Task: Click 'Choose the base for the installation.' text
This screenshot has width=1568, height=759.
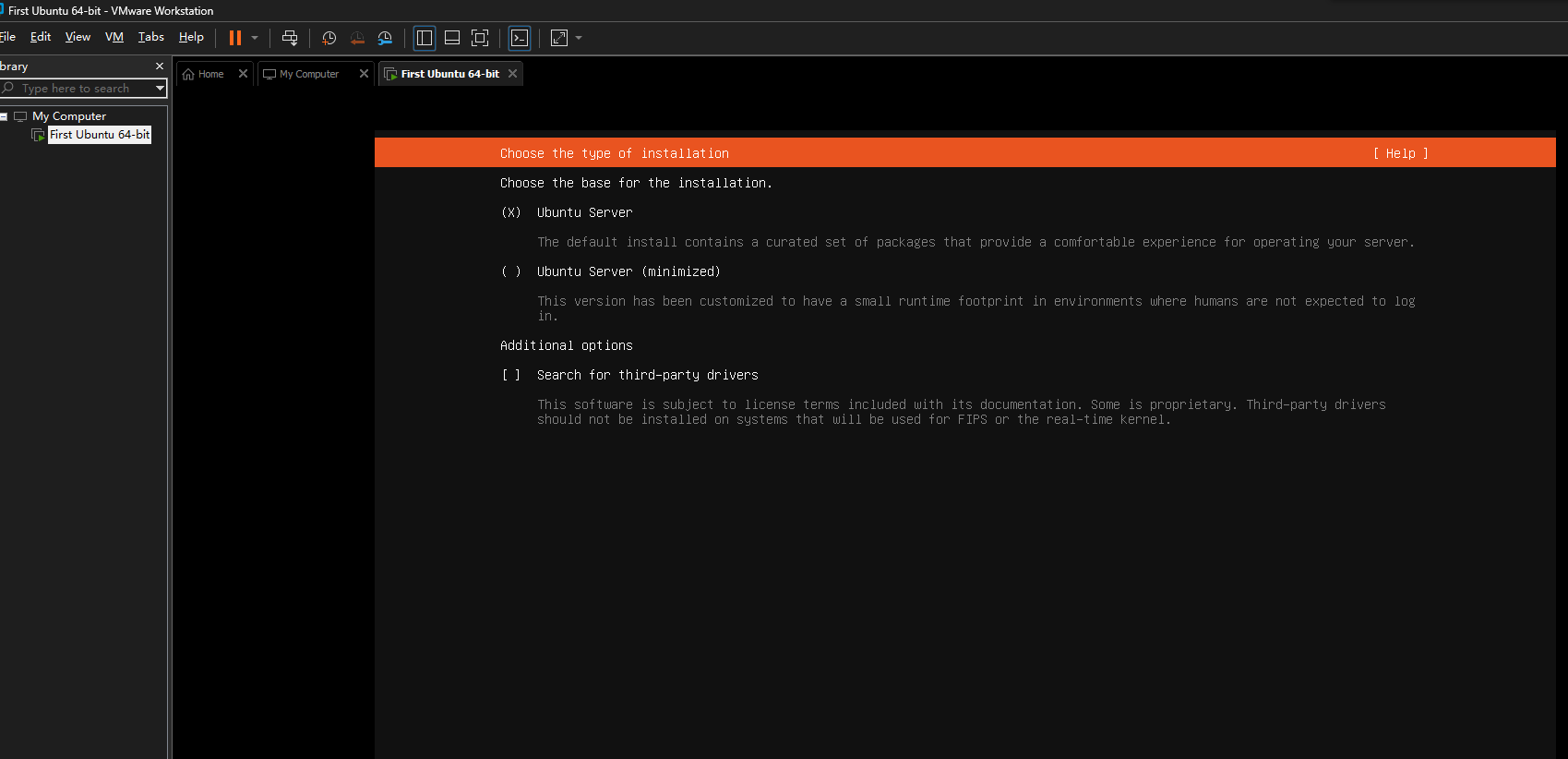Action: tap(636, 183)
